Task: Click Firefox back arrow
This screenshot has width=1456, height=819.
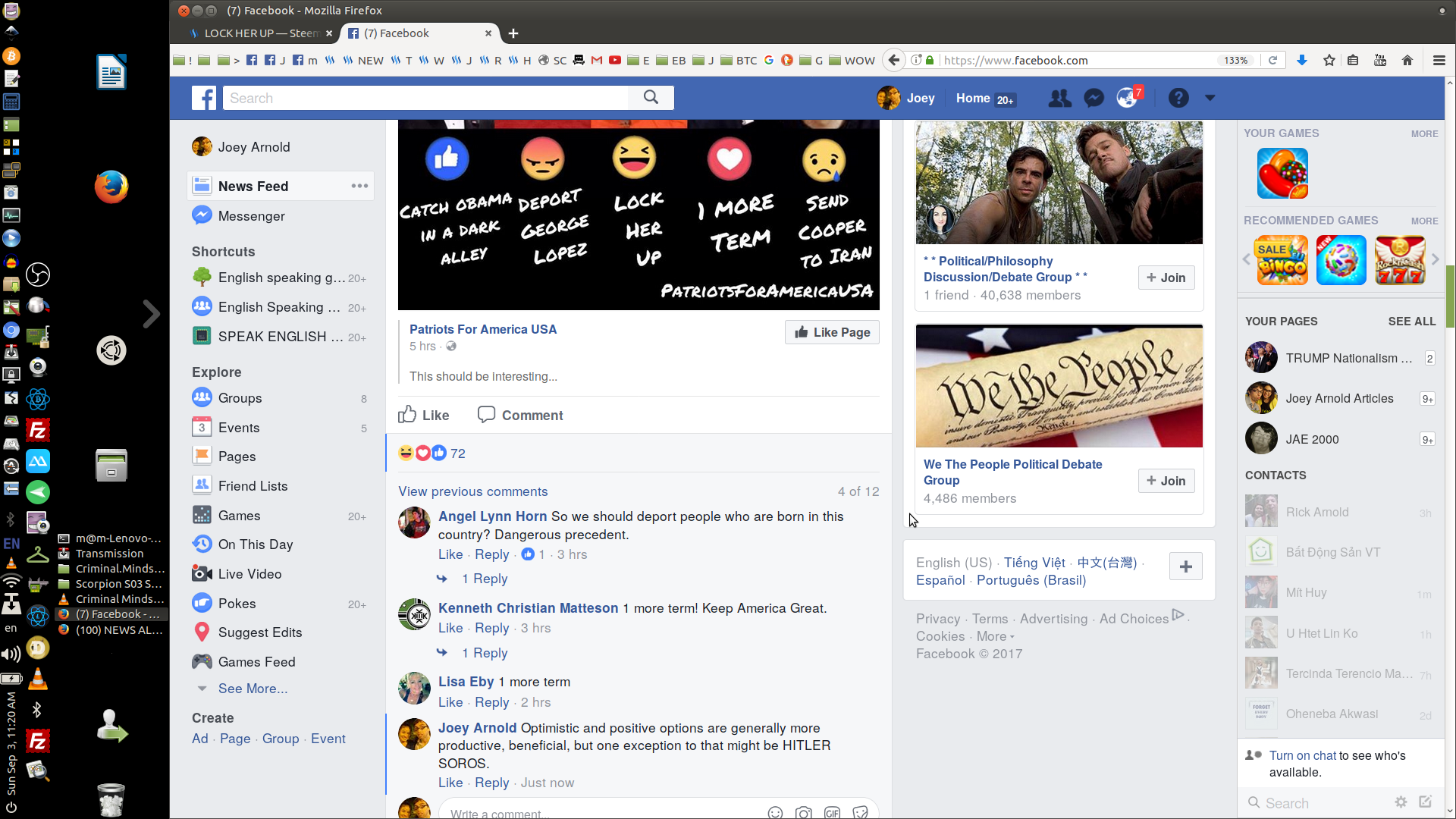Action: 894,60
